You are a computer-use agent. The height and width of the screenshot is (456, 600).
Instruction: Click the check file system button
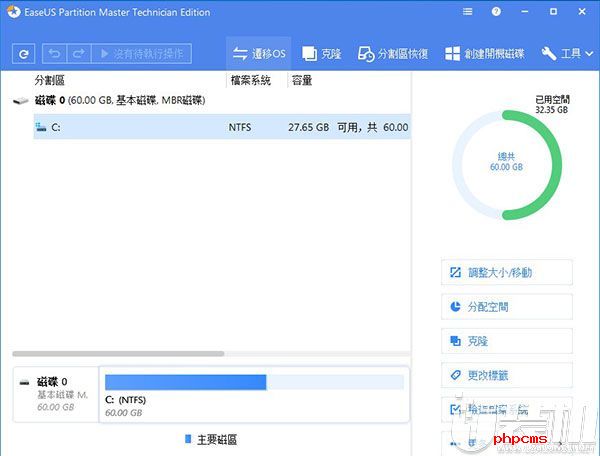(x=507, y=409)
